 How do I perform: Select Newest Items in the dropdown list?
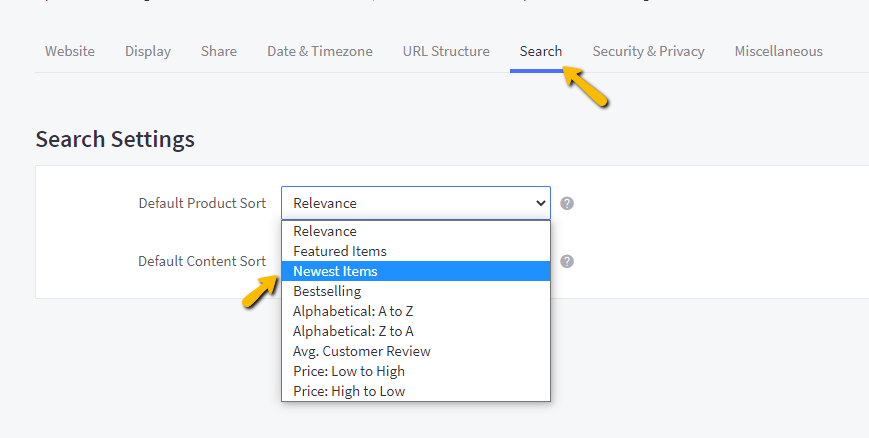pos(416,271)
